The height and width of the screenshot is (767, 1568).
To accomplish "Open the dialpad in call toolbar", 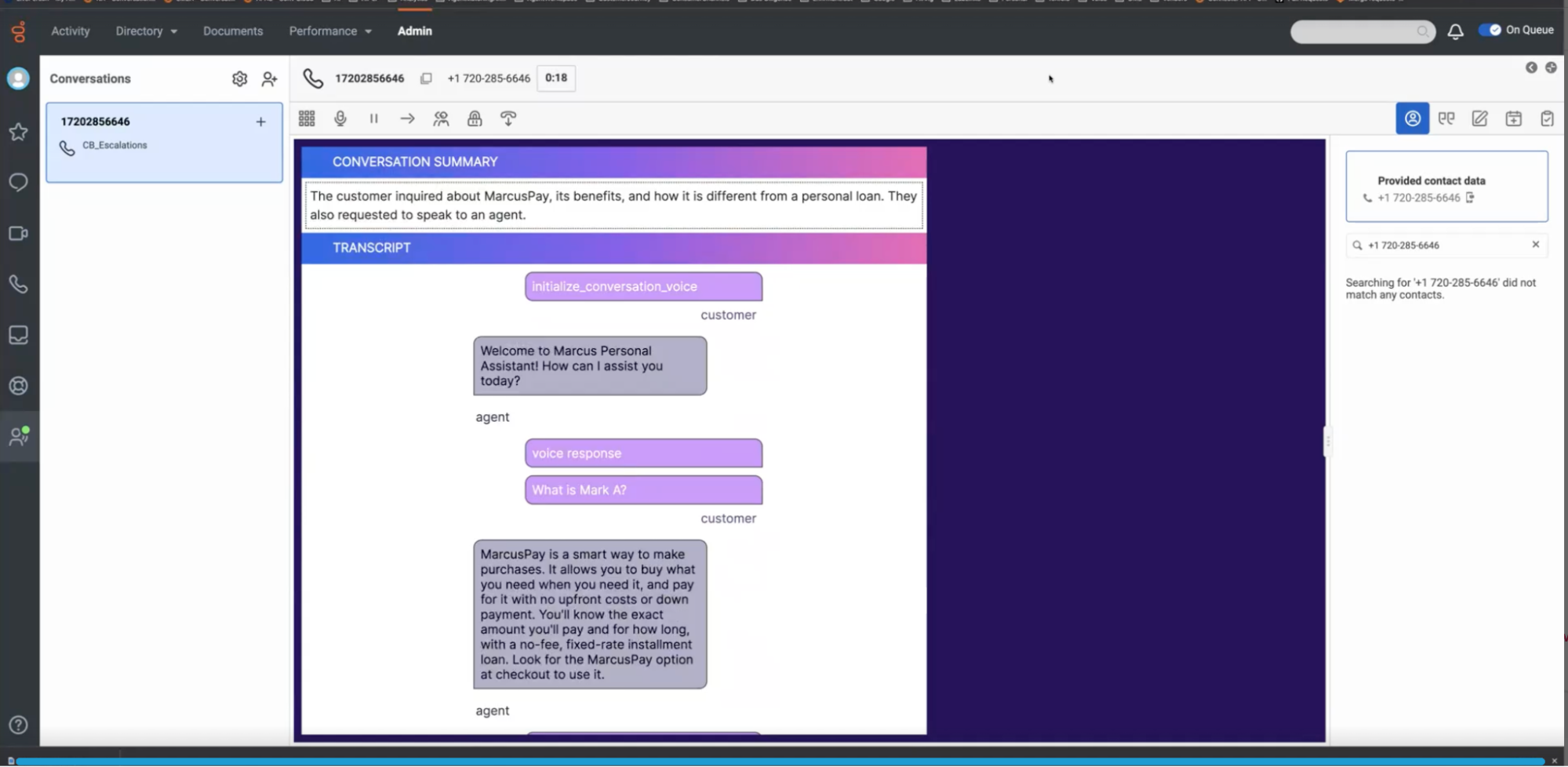I will 307,118.
